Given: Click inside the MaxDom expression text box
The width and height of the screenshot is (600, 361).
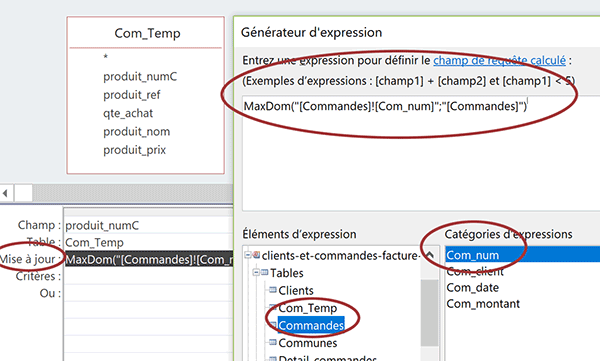Looking at the screenshot, I should pos(421,153).
